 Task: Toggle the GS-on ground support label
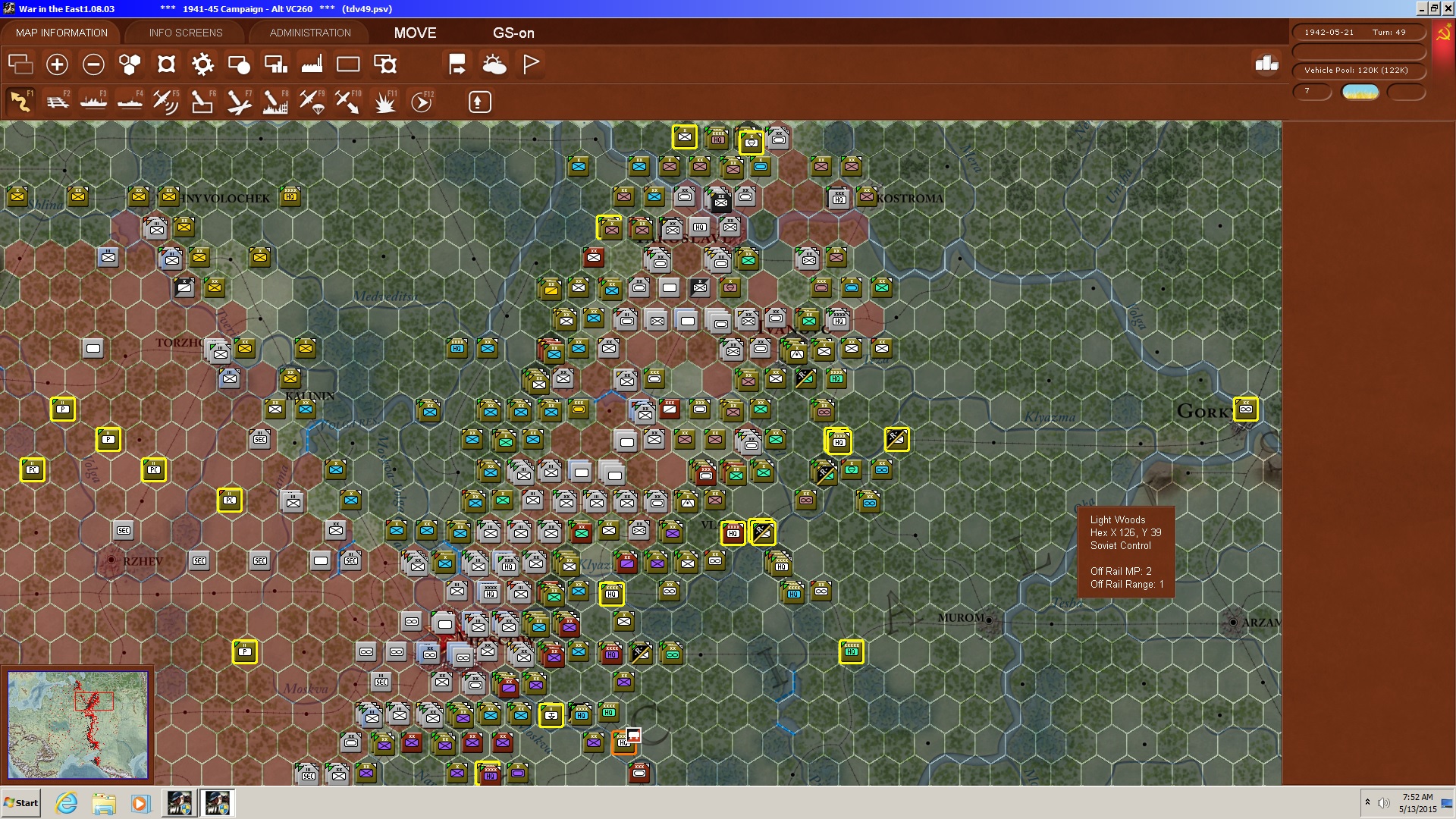click(513, 33)
